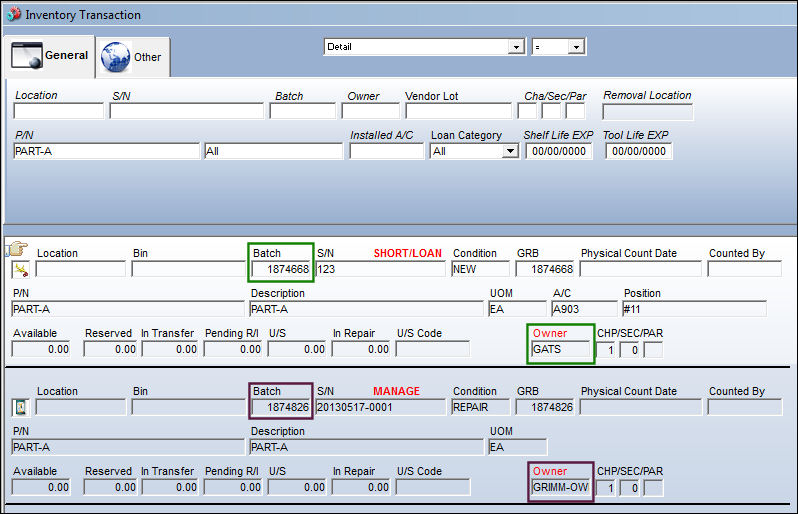
Task: Click the field containing All next to P/N
Action: click(274, 151)
